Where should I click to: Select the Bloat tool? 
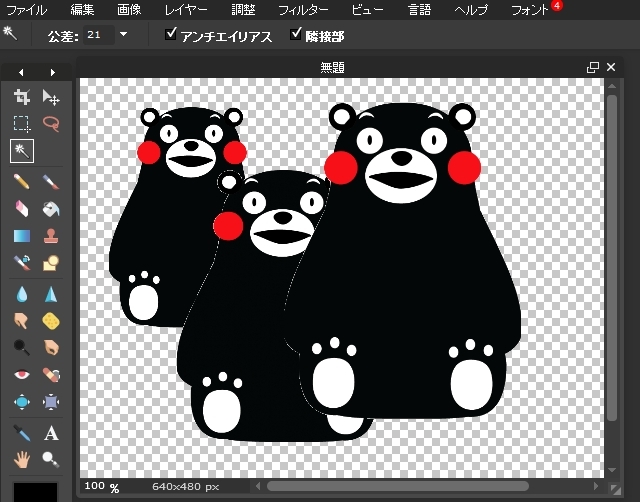[22, 402]
